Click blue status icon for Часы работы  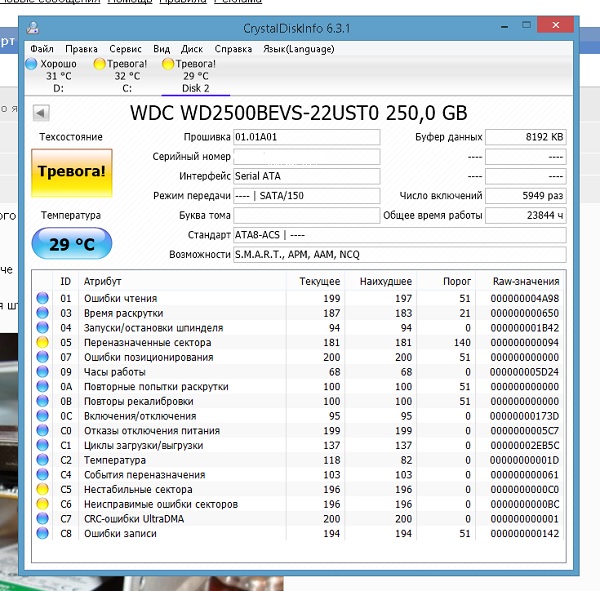click(42, 372)
